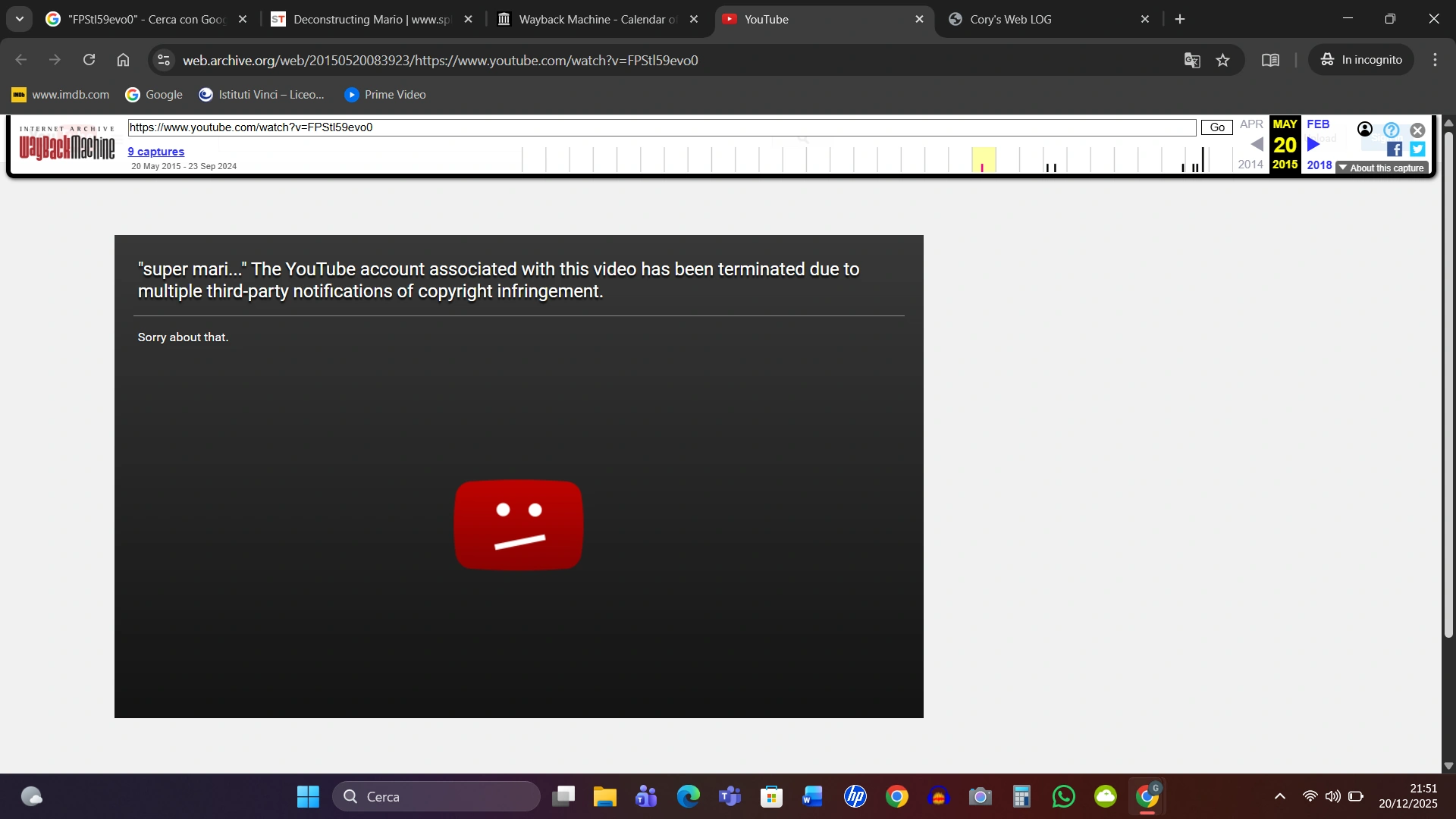Open WhatsApp from the taskbar

coord(1063,796)
